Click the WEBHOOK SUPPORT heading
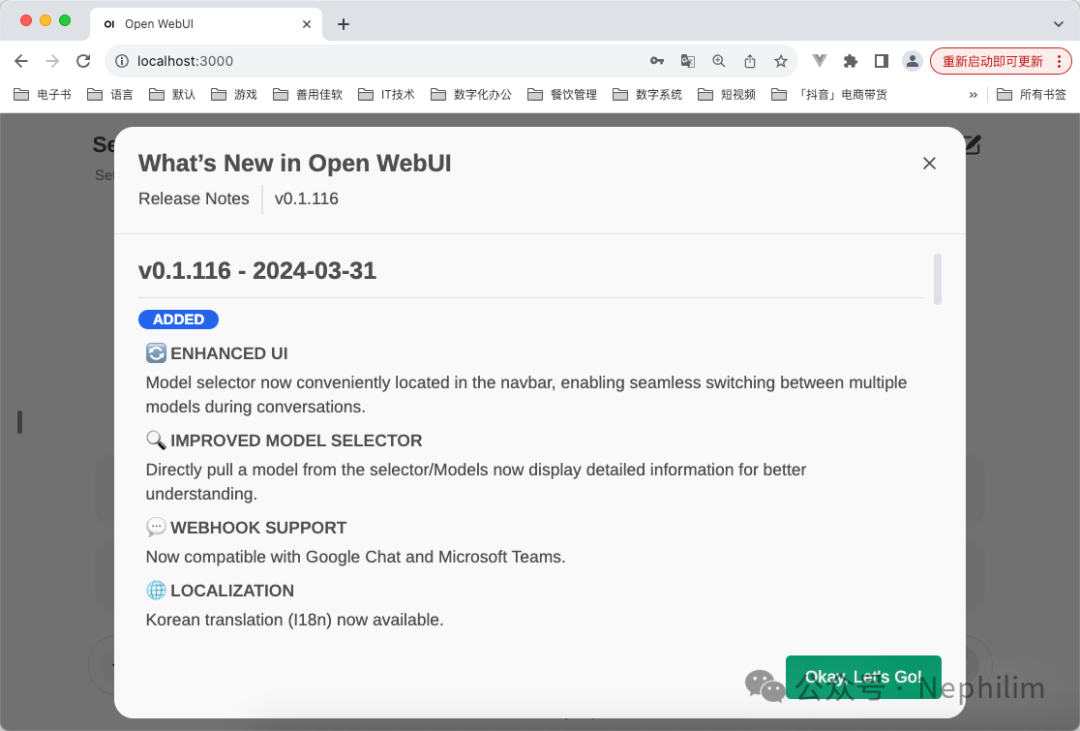1080x731 pixels. [x=258, y=528]
